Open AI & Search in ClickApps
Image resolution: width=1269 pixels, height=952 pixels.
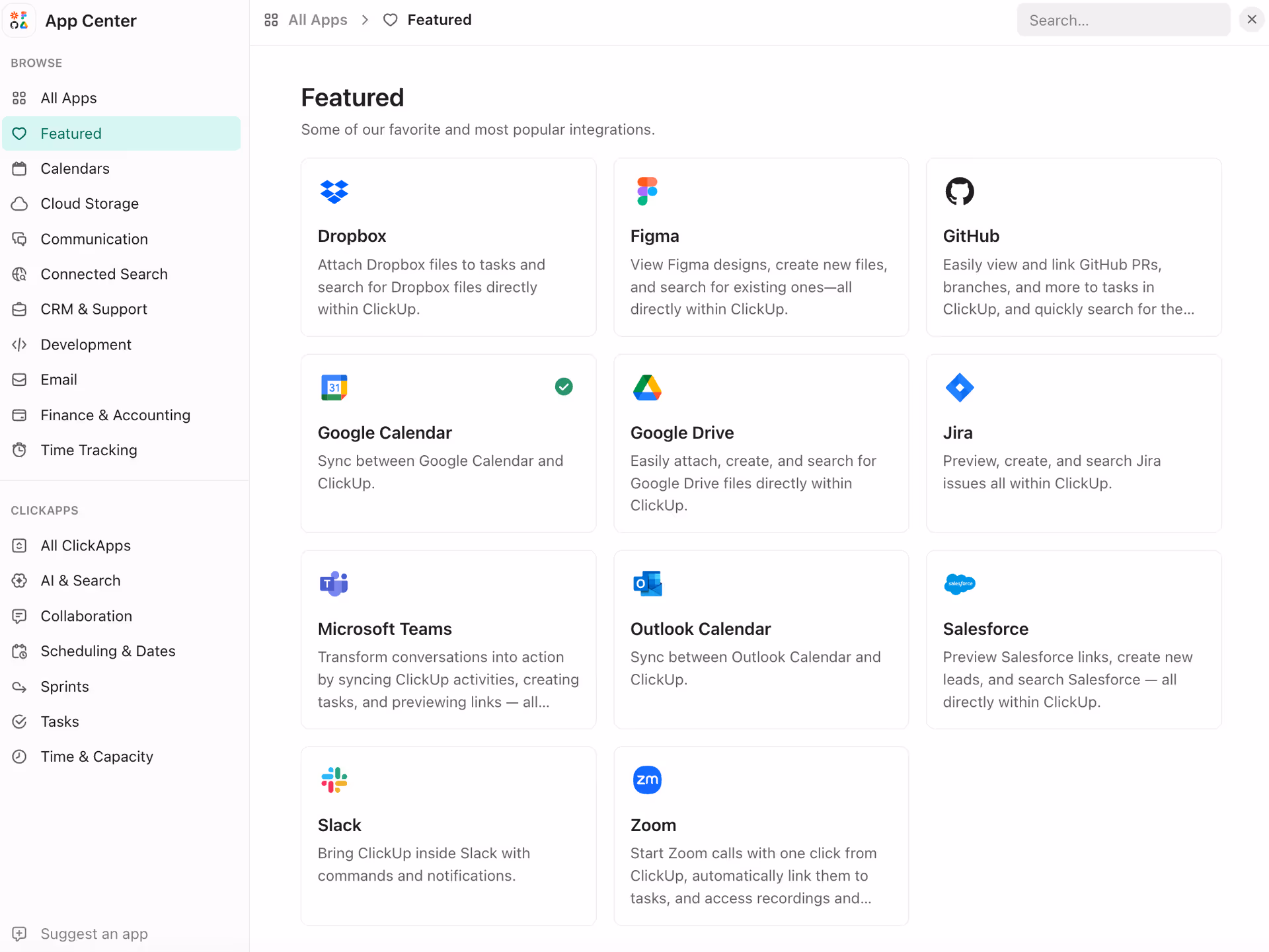click(81, 581)
